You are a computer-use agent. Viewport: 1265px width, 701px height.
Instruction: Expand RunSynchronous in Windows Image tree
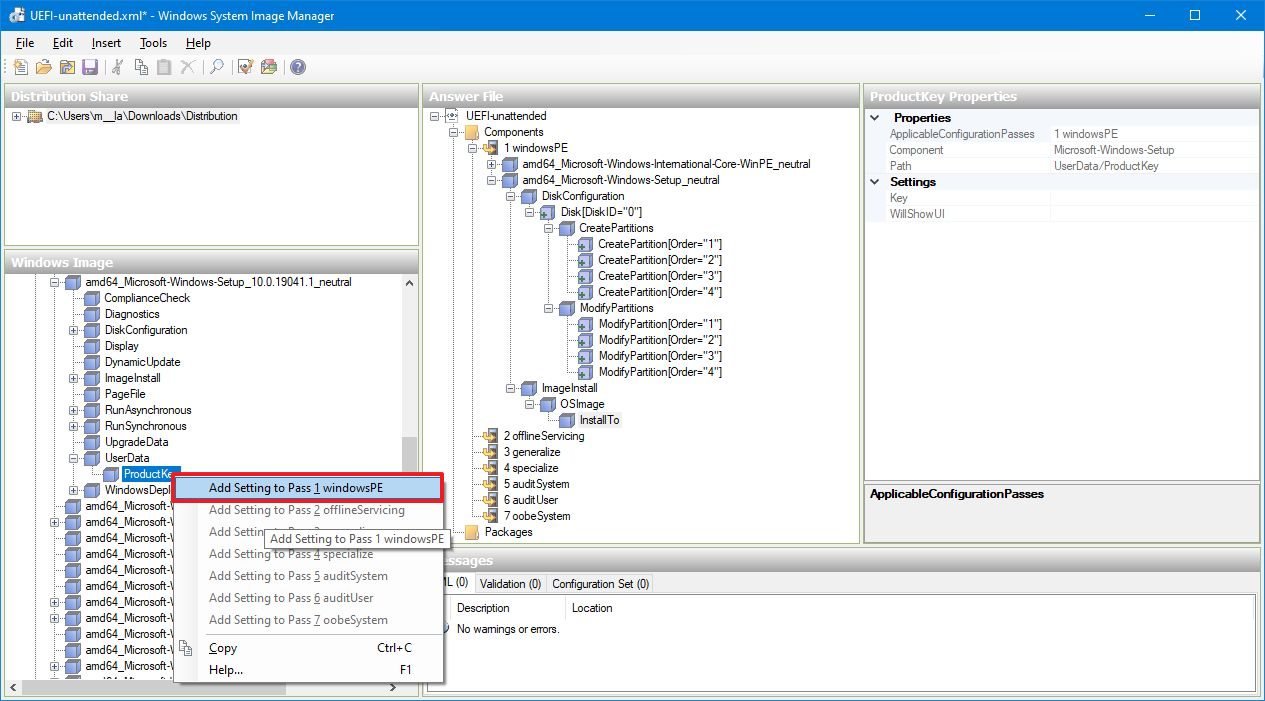coord(74,426)
